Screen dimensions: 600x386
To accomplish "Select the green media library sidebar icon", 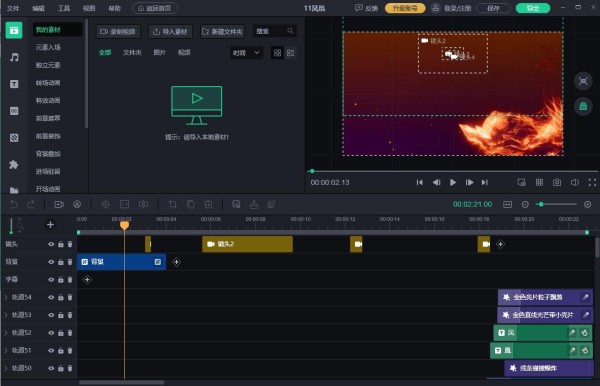I will point(14,30).
